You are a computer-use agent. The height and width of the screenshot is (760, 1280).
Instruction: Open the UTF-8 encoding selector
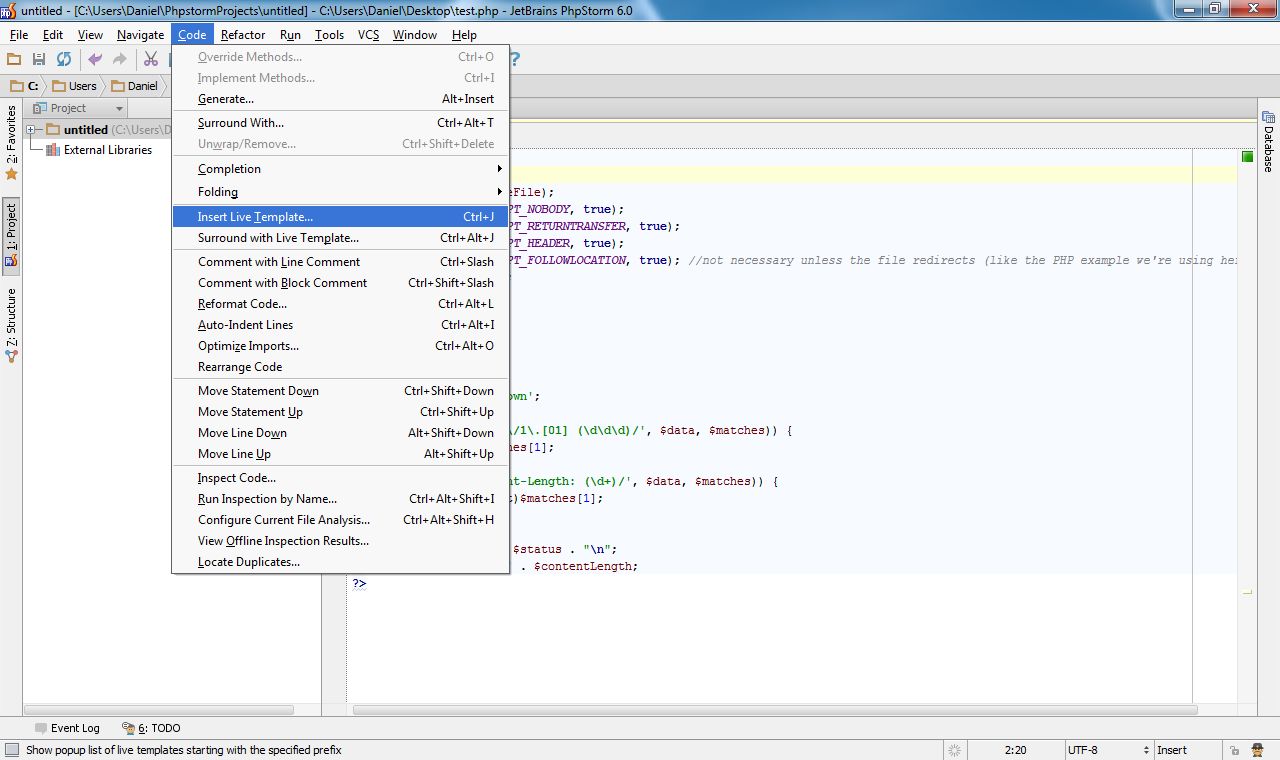pyautogui.click(x=1108, y=750)
